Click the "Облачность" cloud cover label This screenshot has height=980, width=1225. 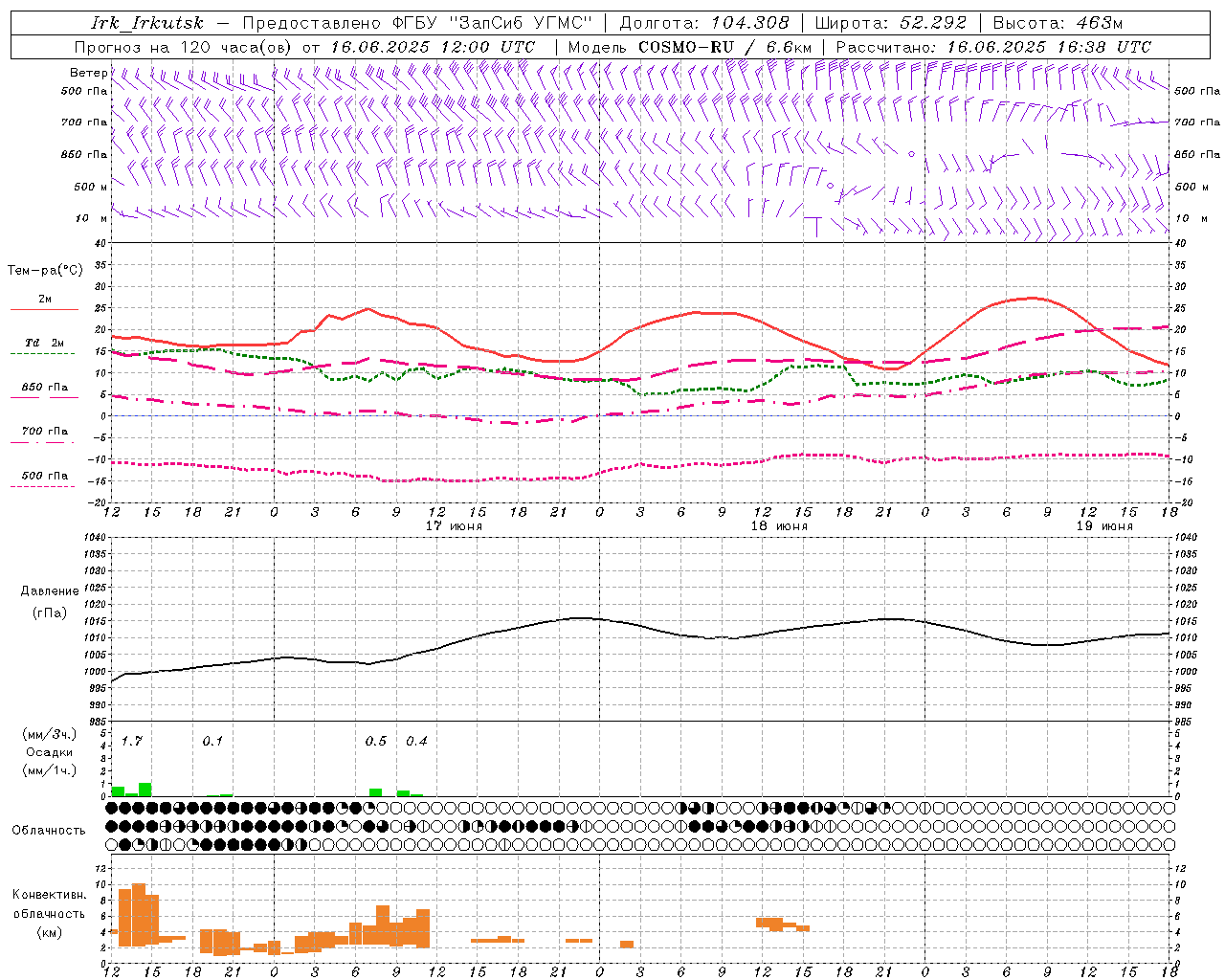click(49, 831)
